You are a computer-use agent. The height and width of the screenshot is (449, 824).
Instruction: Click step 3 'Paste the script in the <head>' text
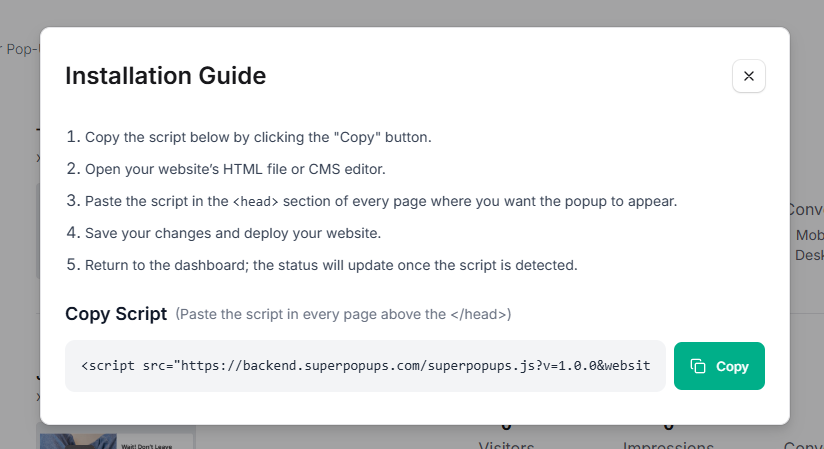tap(381, 201)
